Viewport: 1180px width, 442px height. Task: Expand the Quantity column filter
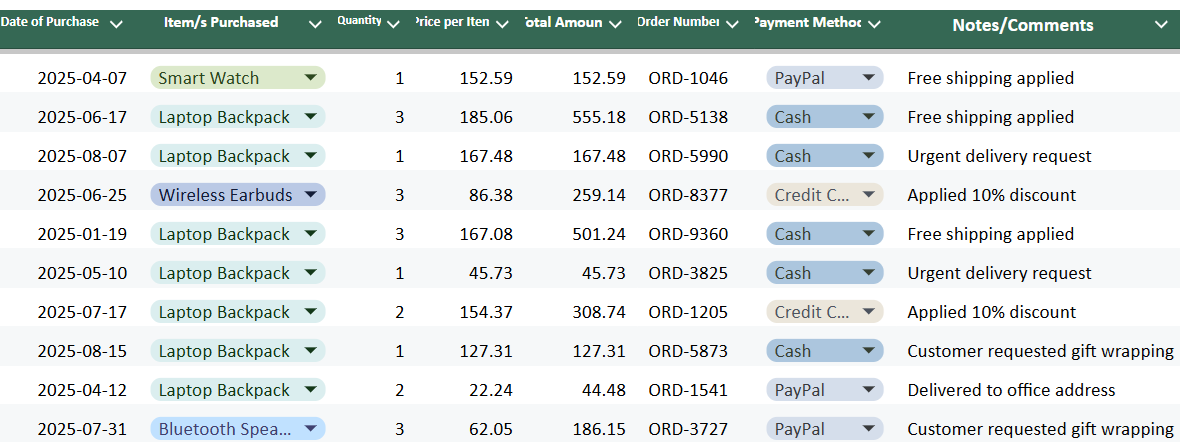coord(393,24)
